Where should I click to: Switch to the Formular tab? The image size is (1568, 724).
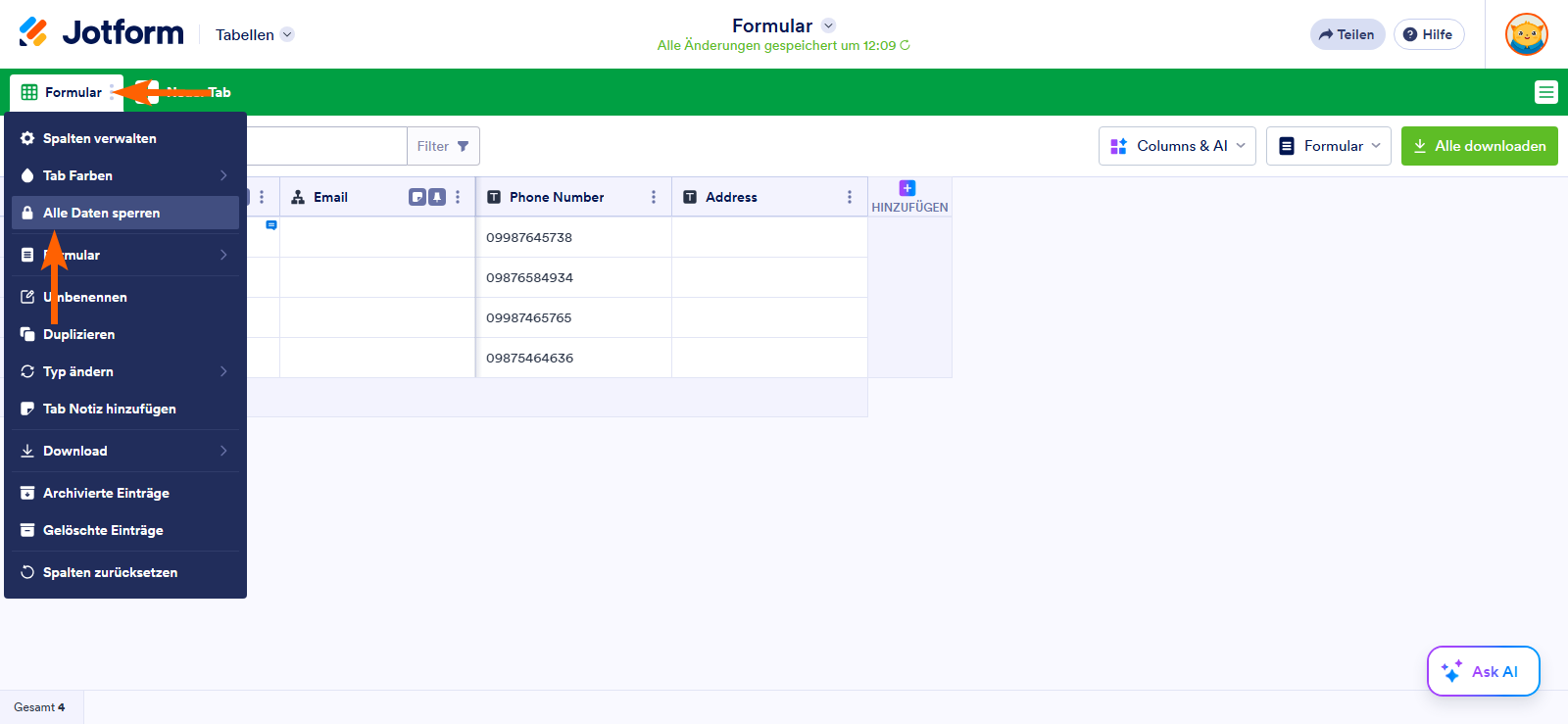click(x=65, y=92)
